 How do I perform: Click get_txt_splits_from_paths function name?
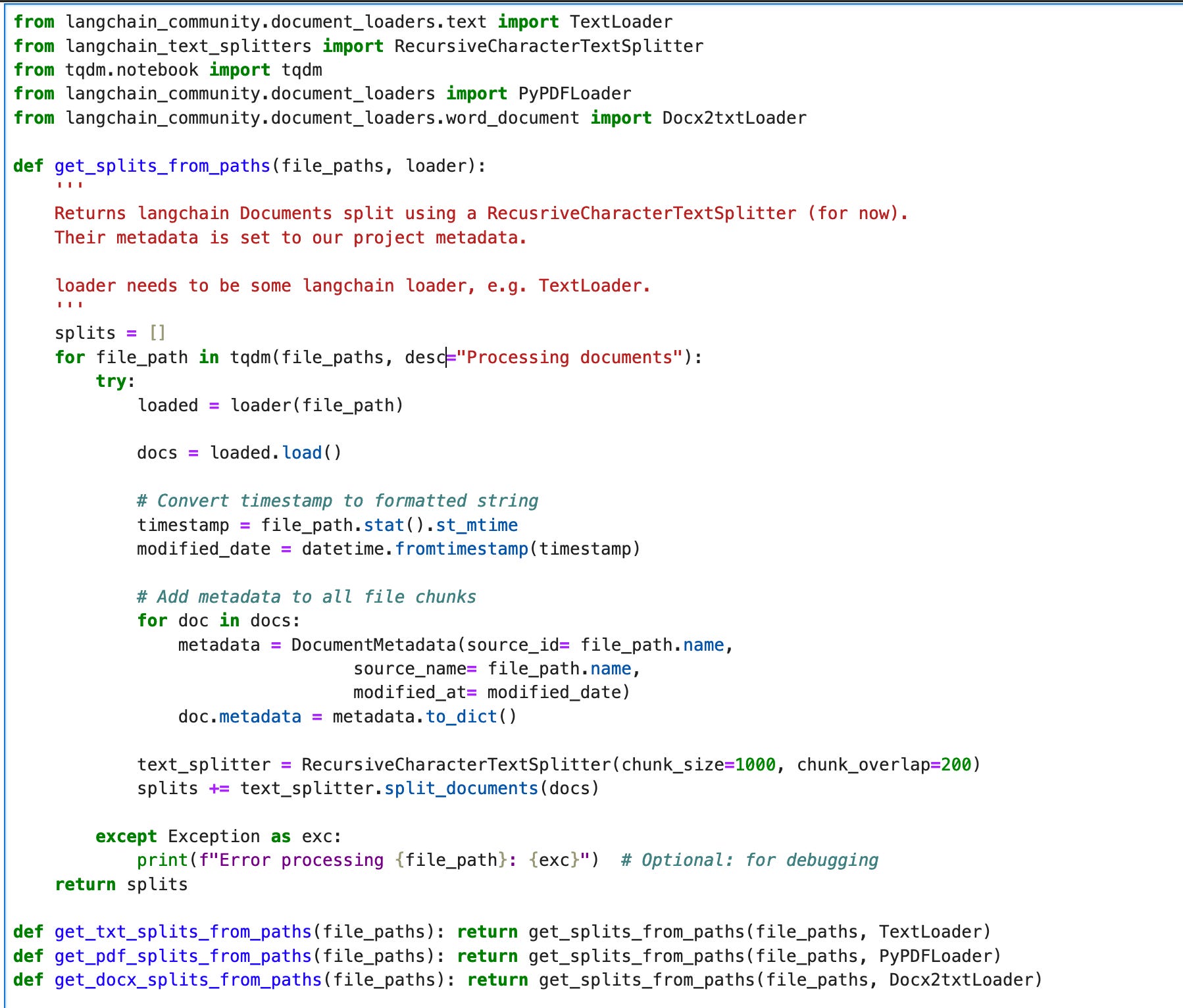(x=183, y=932)
